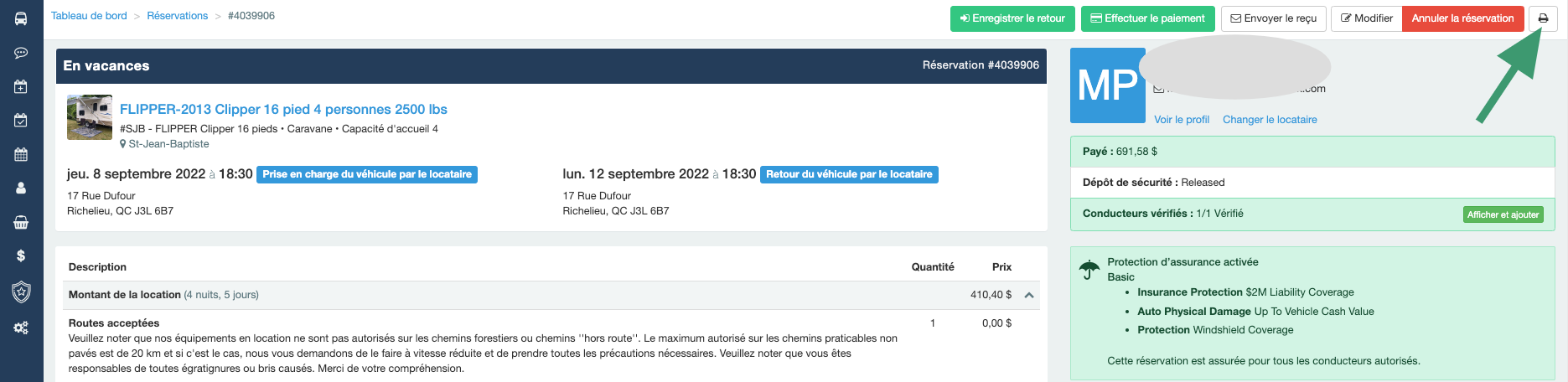Viewport: 1568px width, 382px height.
Task: Open the bus vehicles icon in sidebar
Action: click(21, 18)
